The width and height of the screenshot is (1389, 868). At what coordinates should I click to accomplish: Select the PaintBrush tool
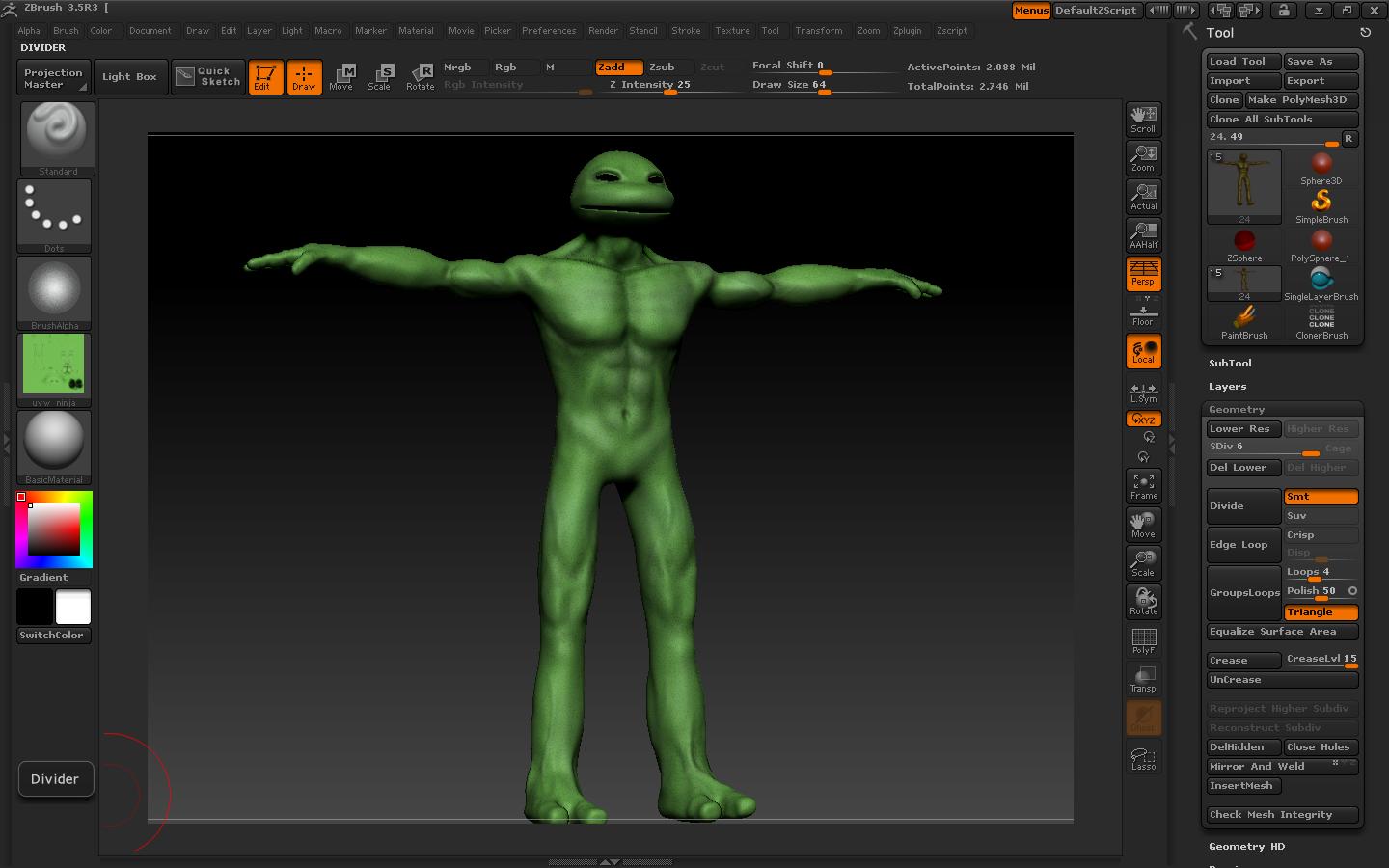tap(1244, 322)
